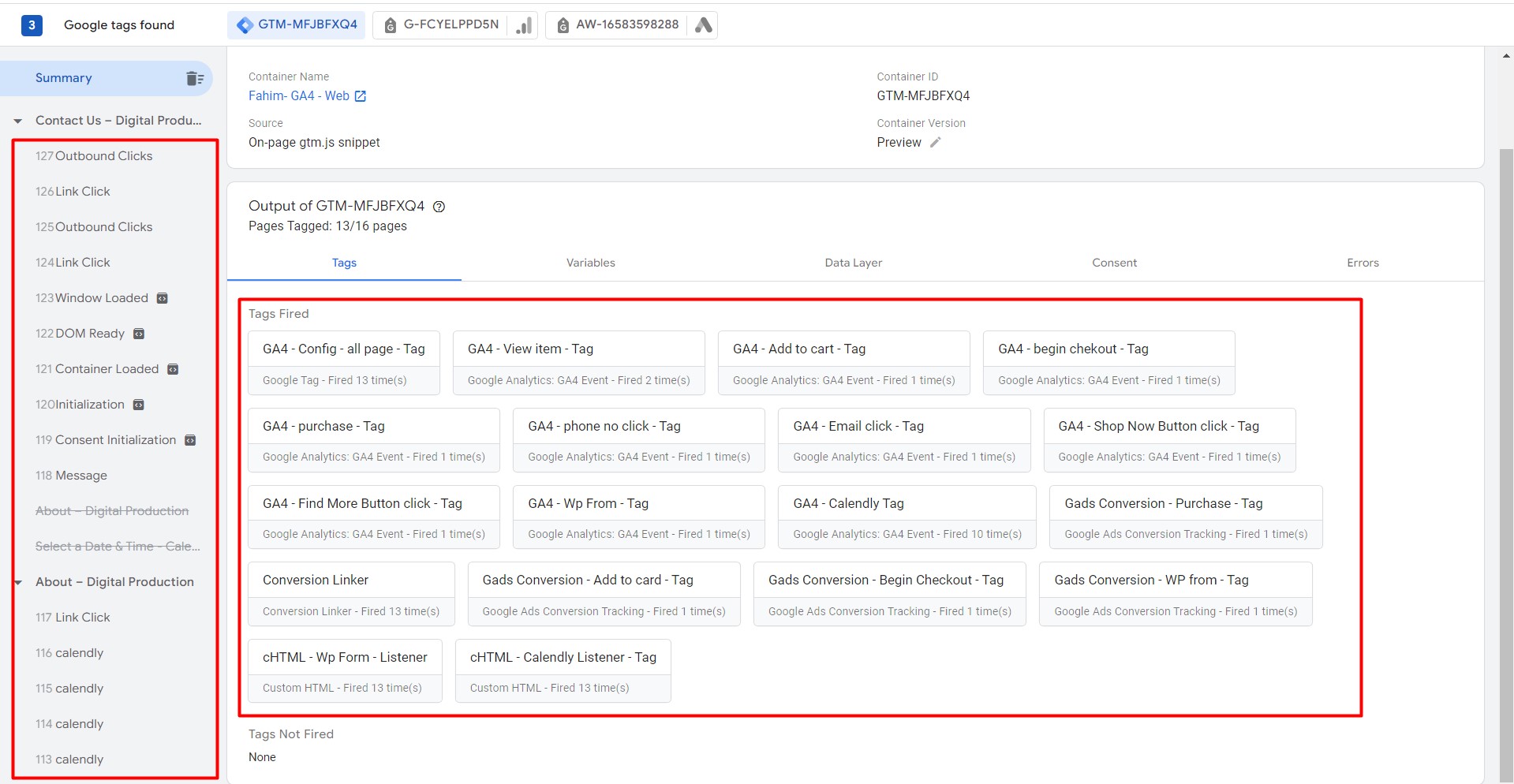The image size is (1514, 784).
Task: Open the Fahim- GA4 - Web container link
Action: click(x=299, y=96)
